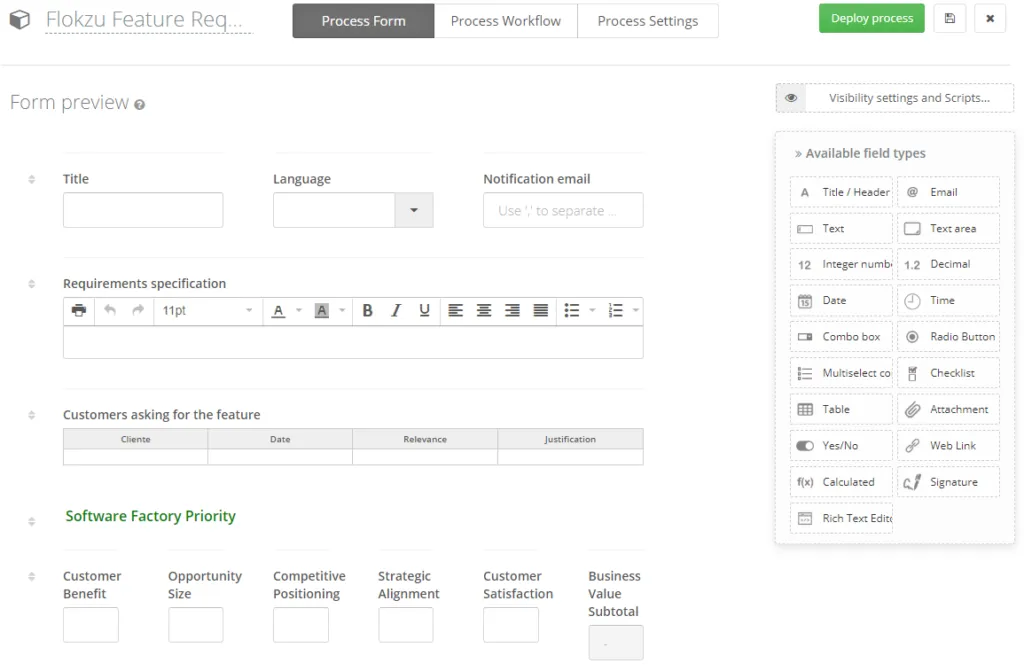Image resolution: width=1024 pixels, height=671 pixels.
Task: Select the Date field type
Action: [841, 301]
